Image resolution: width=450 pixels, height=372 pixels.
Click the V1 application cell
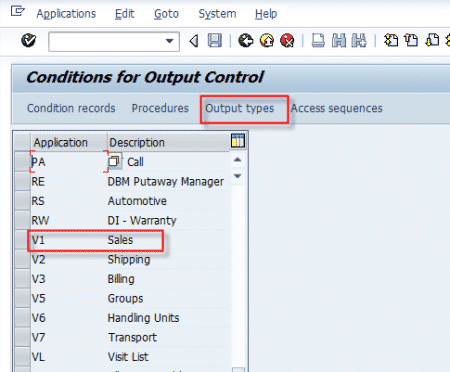(69, 240)
